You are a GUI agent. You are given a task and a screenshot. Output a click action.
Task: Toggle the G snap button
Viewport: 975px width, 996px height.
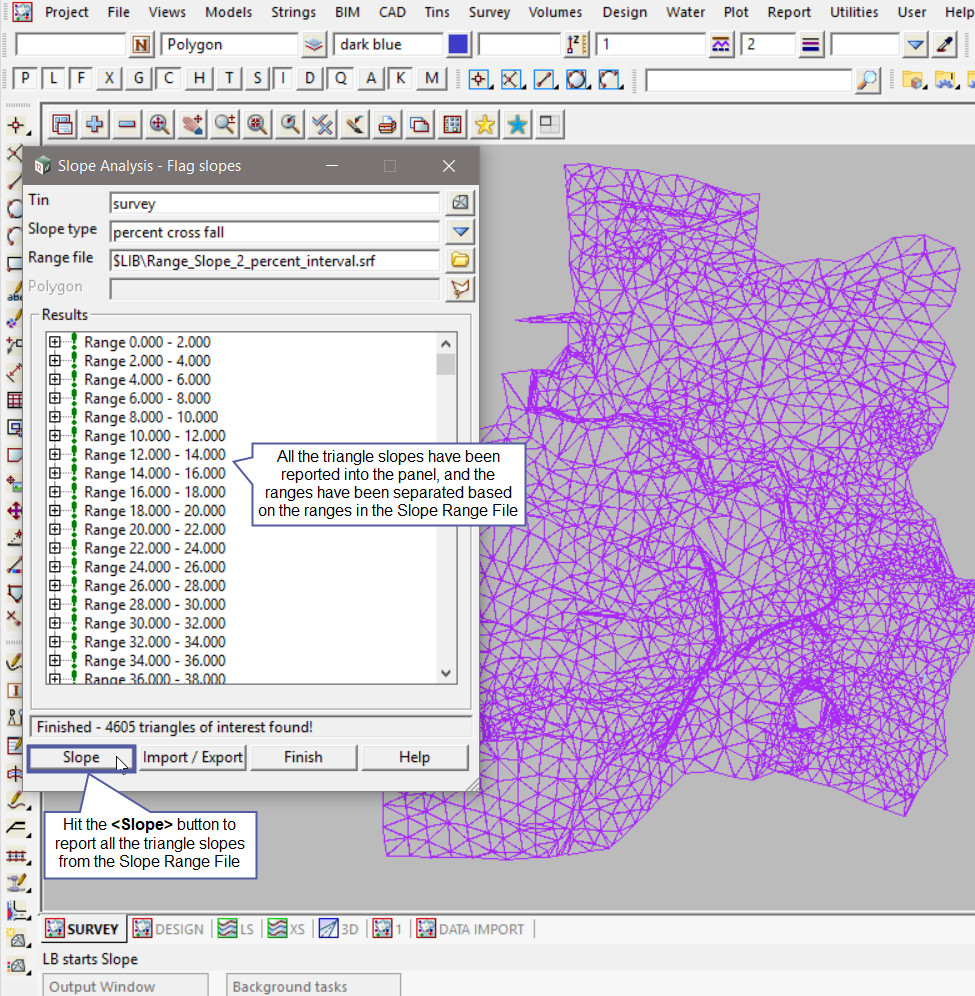point(139,79)
